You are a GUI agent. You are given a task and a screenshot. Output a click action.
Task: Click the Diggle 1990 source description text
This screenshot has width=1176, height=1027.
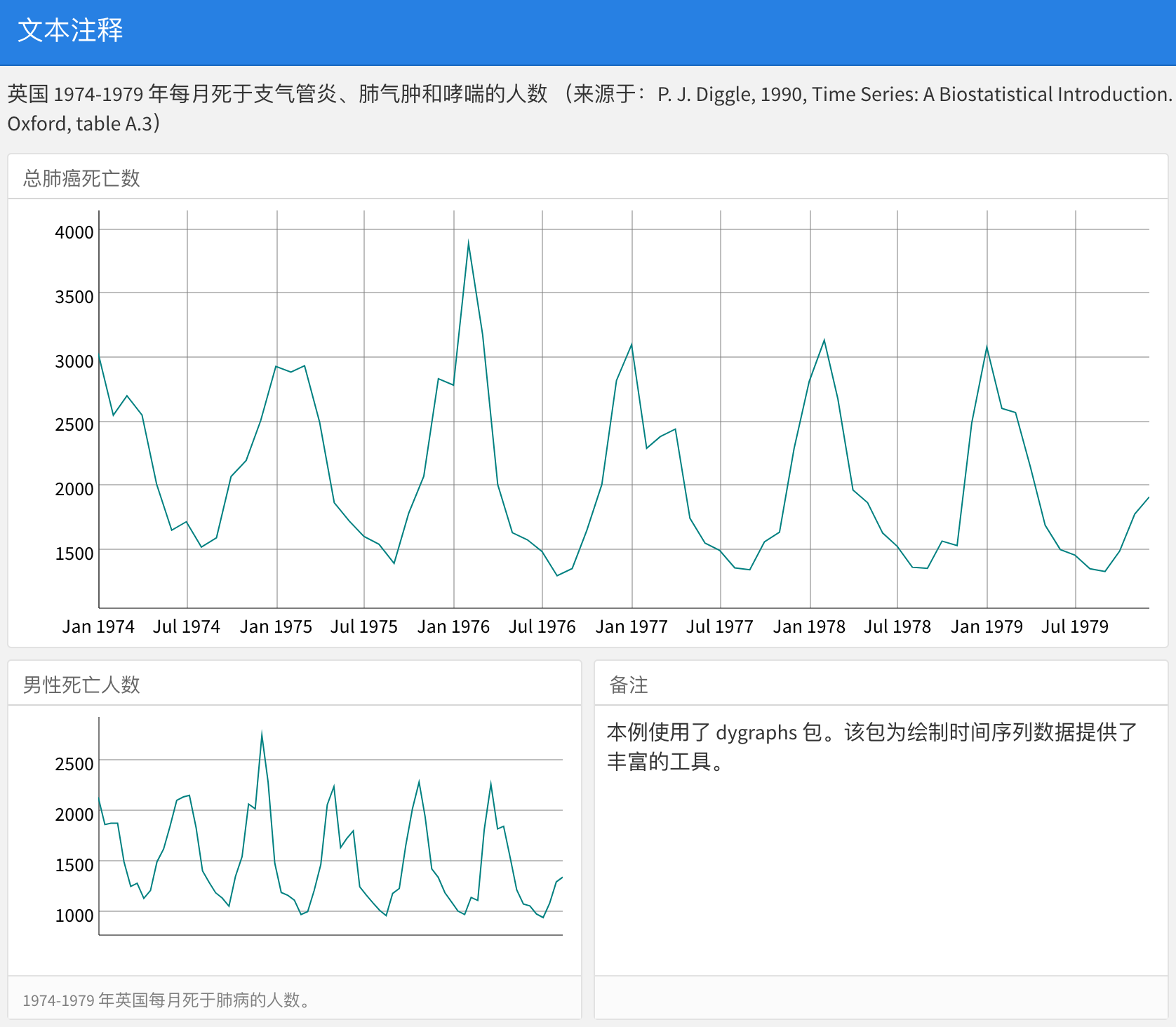tap(589, 108)
